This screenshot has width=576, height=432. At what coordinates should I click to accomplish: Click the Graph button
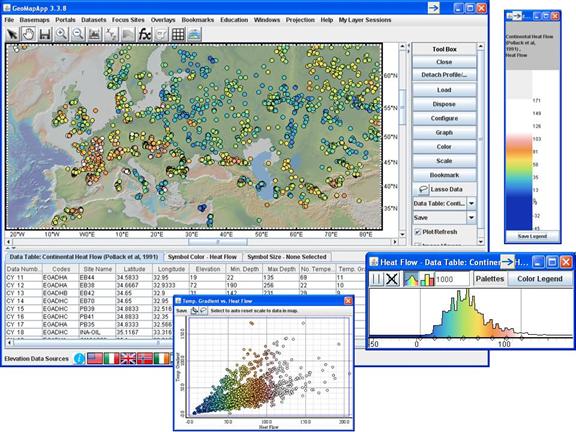(x=444, y=133)
